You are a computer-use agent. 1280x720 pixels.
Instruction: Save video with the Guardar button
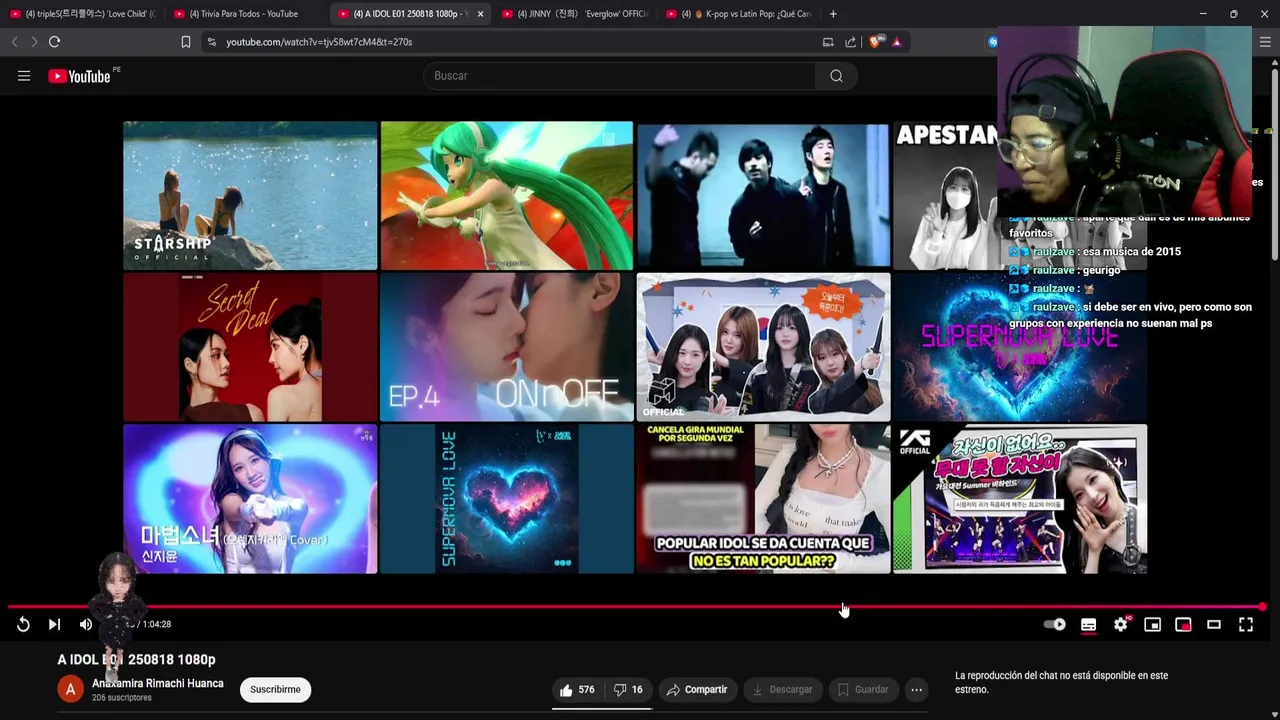point(863,689)
